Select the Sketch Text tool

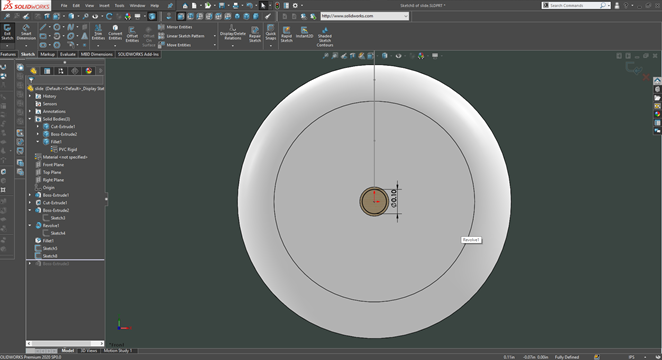click(84, 36)
